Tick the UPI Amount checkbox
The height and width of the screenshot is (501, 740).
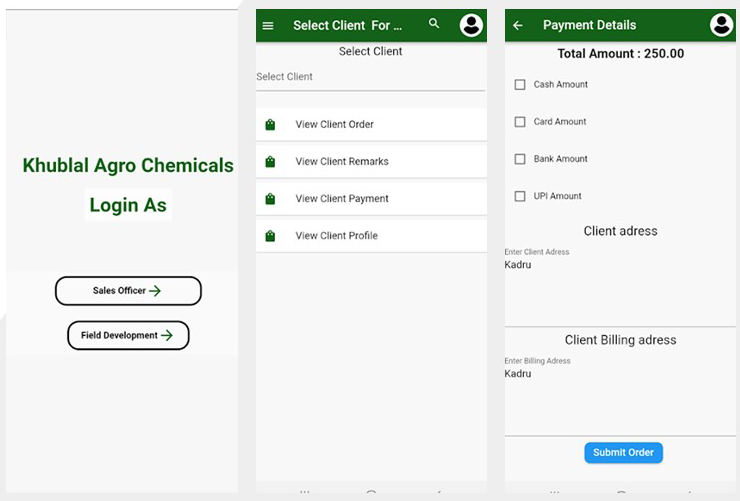520,196
